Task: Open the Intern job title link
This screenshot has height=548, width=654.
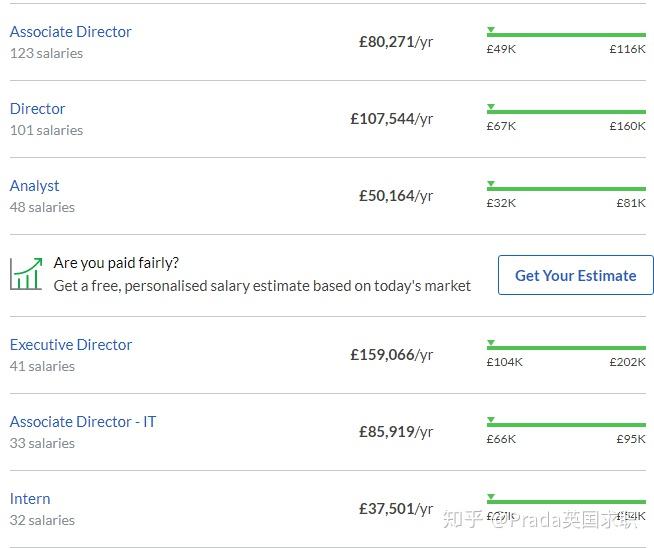Action: coord(30,499)
